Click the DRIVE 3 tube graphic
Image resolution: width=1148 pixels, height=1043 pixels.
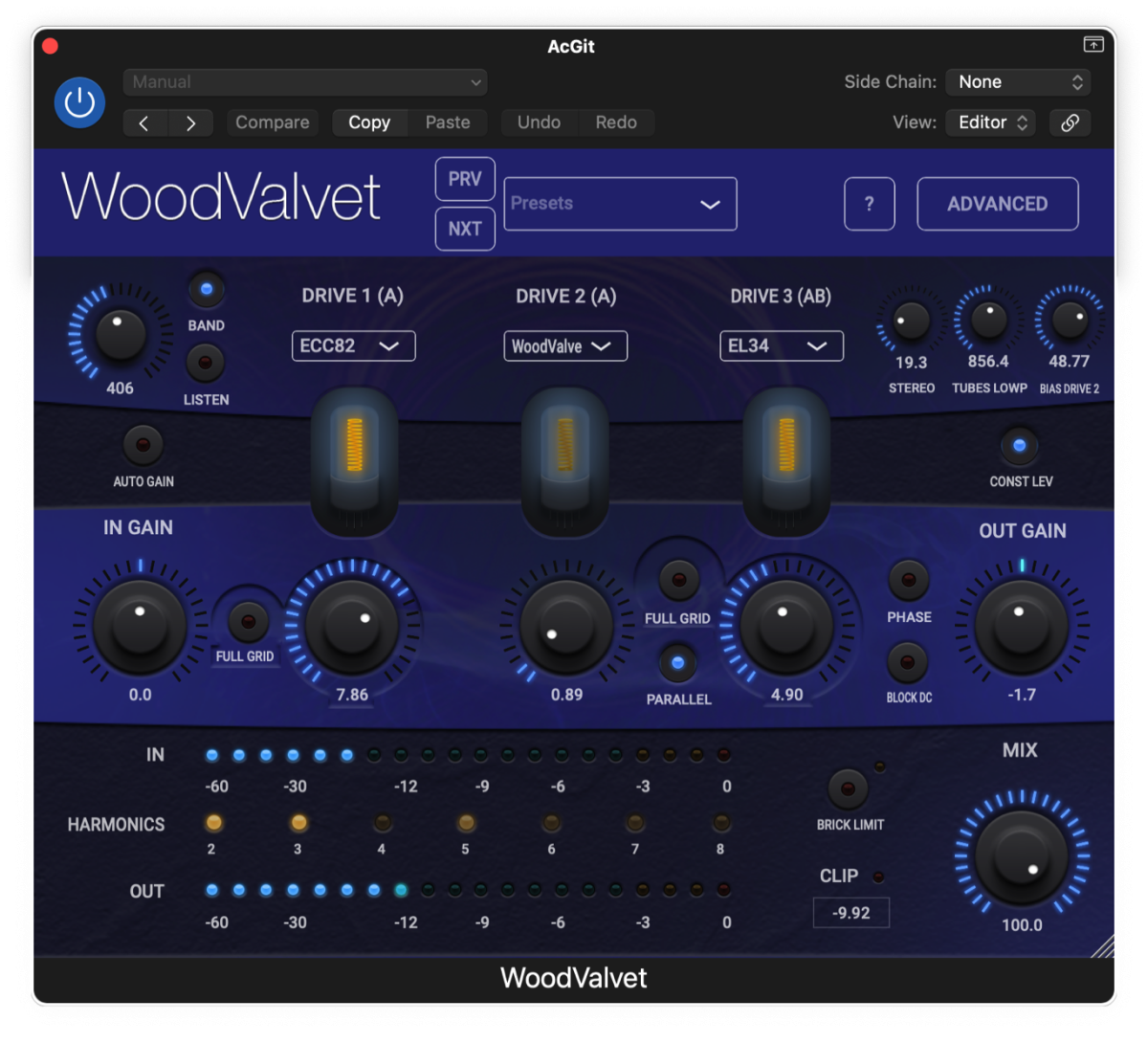click(786, 461)
